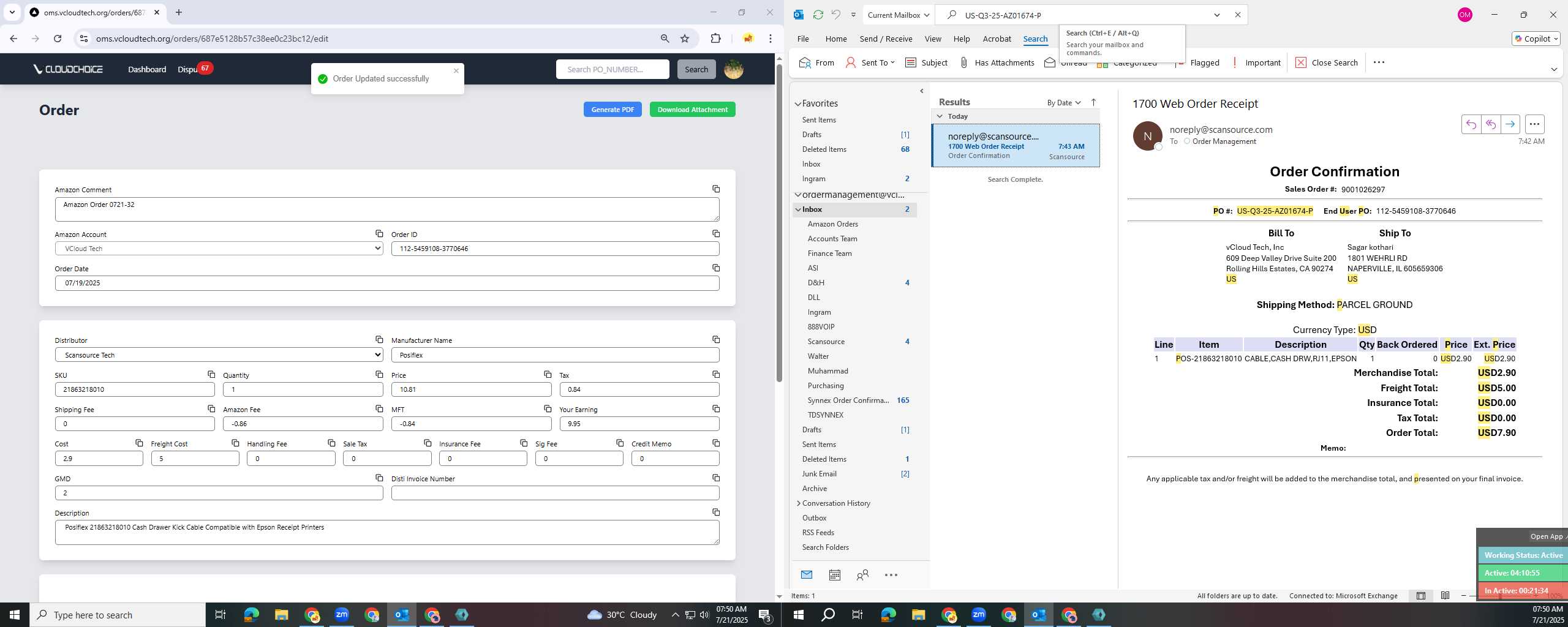Click Forward icon in Outlook email

coord(1510,124)
